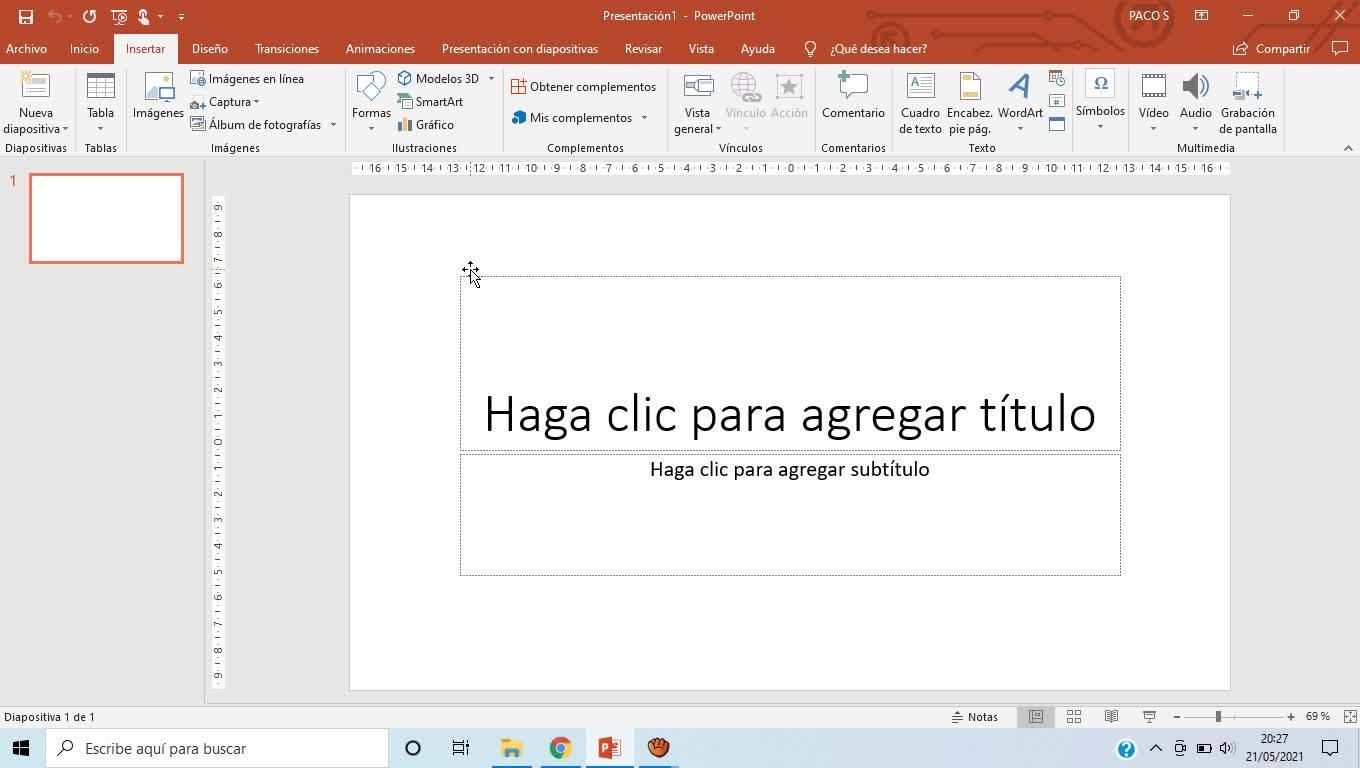Insert a Tabla from the ribbon
Viewport: 1360px width, 768px height.
click(100, 100)
